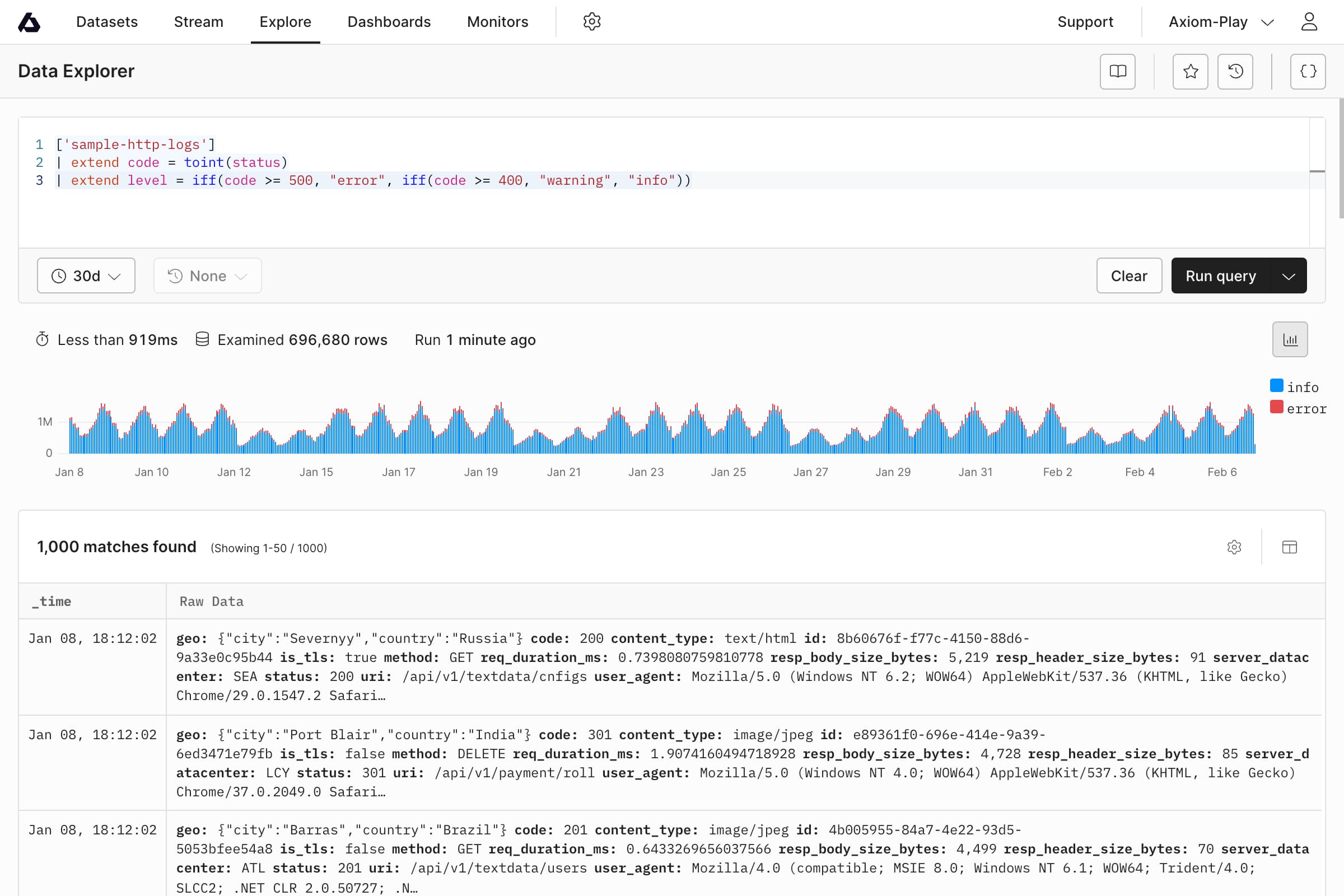Open the settings gear in top navigation

(x=591, y=22)
